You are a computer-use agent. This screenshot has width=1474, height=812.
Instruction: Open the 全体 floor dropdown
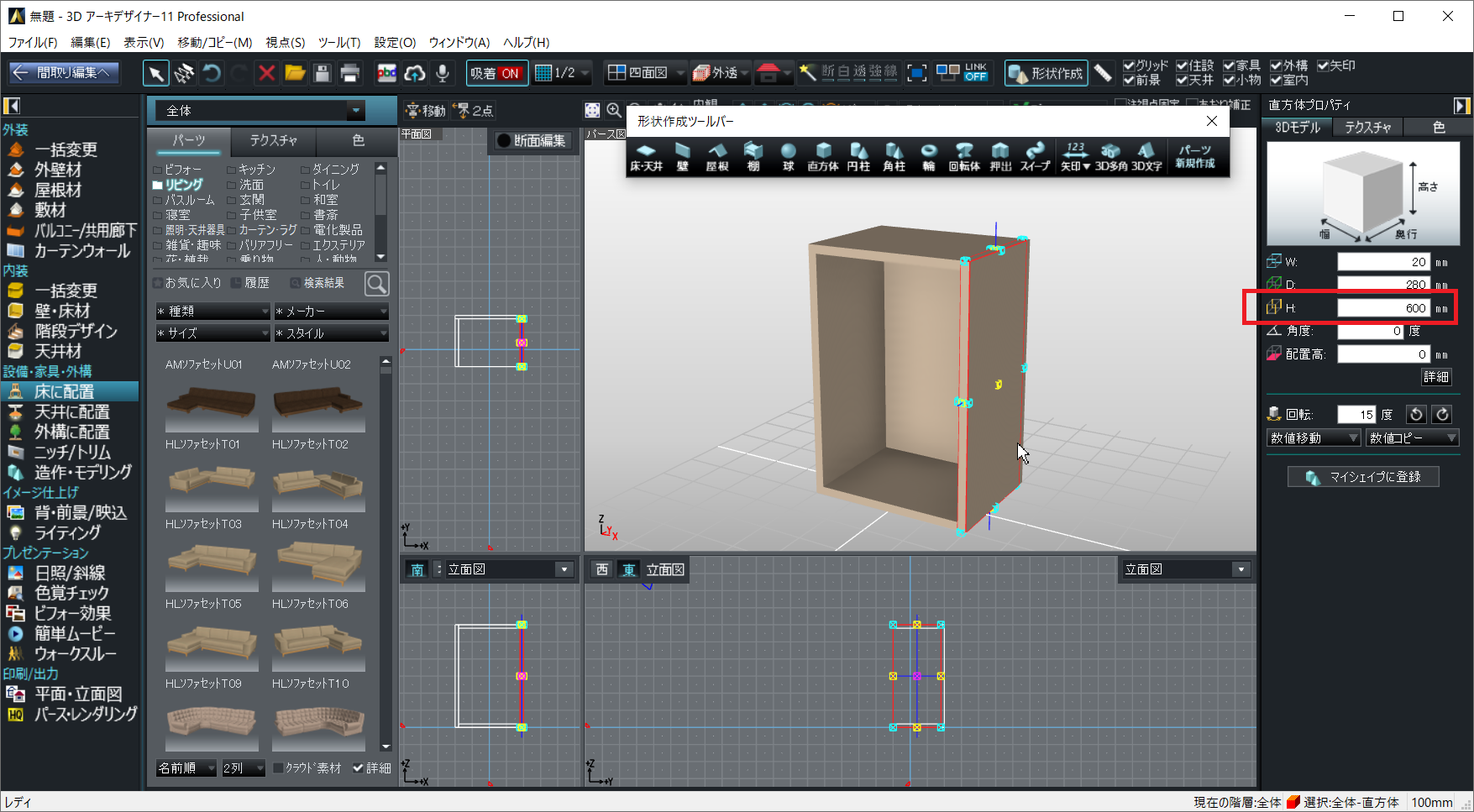[260, 110]
